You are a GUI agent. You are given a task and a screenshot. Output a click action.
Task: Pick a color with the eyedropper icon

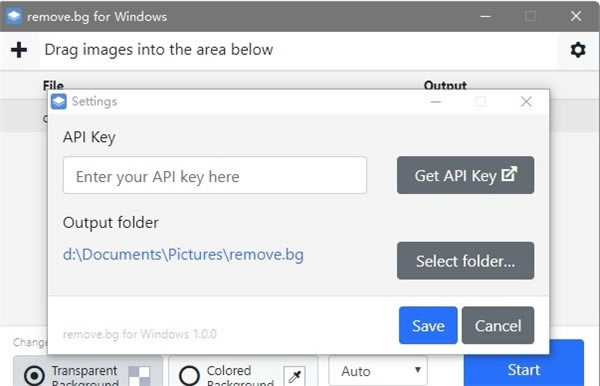point(294,376)
